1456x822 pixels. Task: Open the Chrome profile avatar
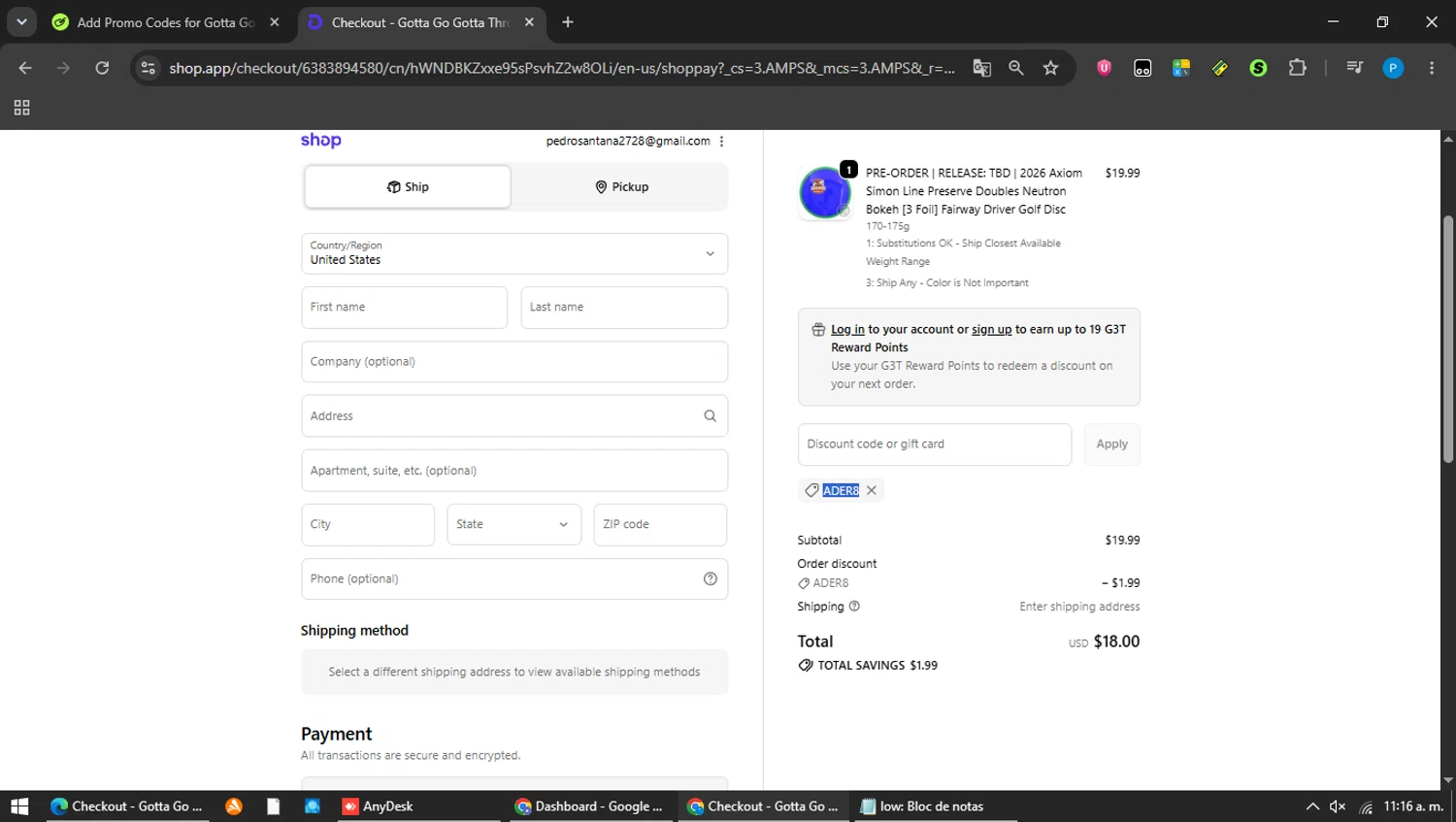point(1393,68)
